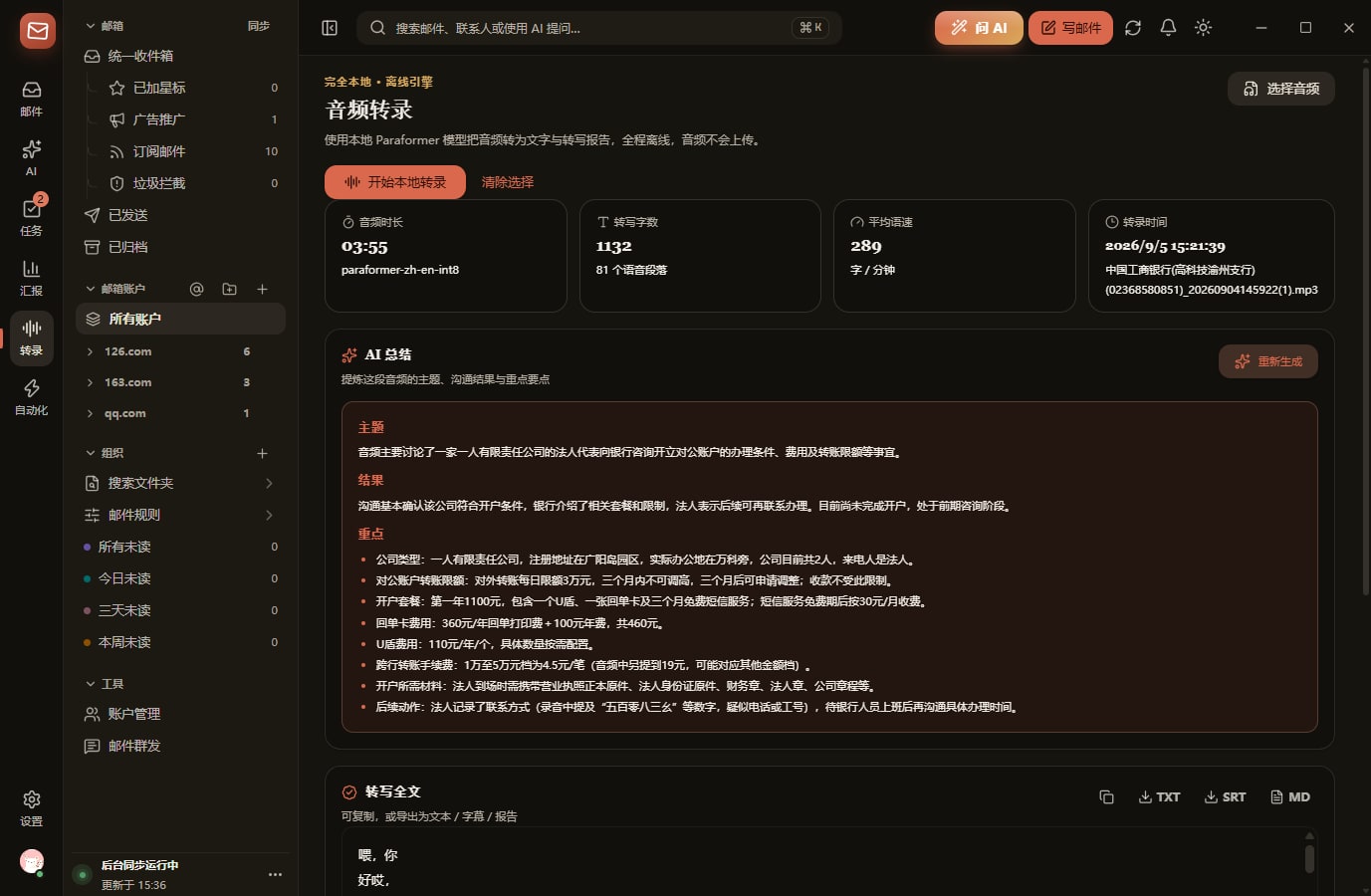Click the @ icon beside 邮箱账户
The image size is (1371, 896).
(x=196, y=289)
